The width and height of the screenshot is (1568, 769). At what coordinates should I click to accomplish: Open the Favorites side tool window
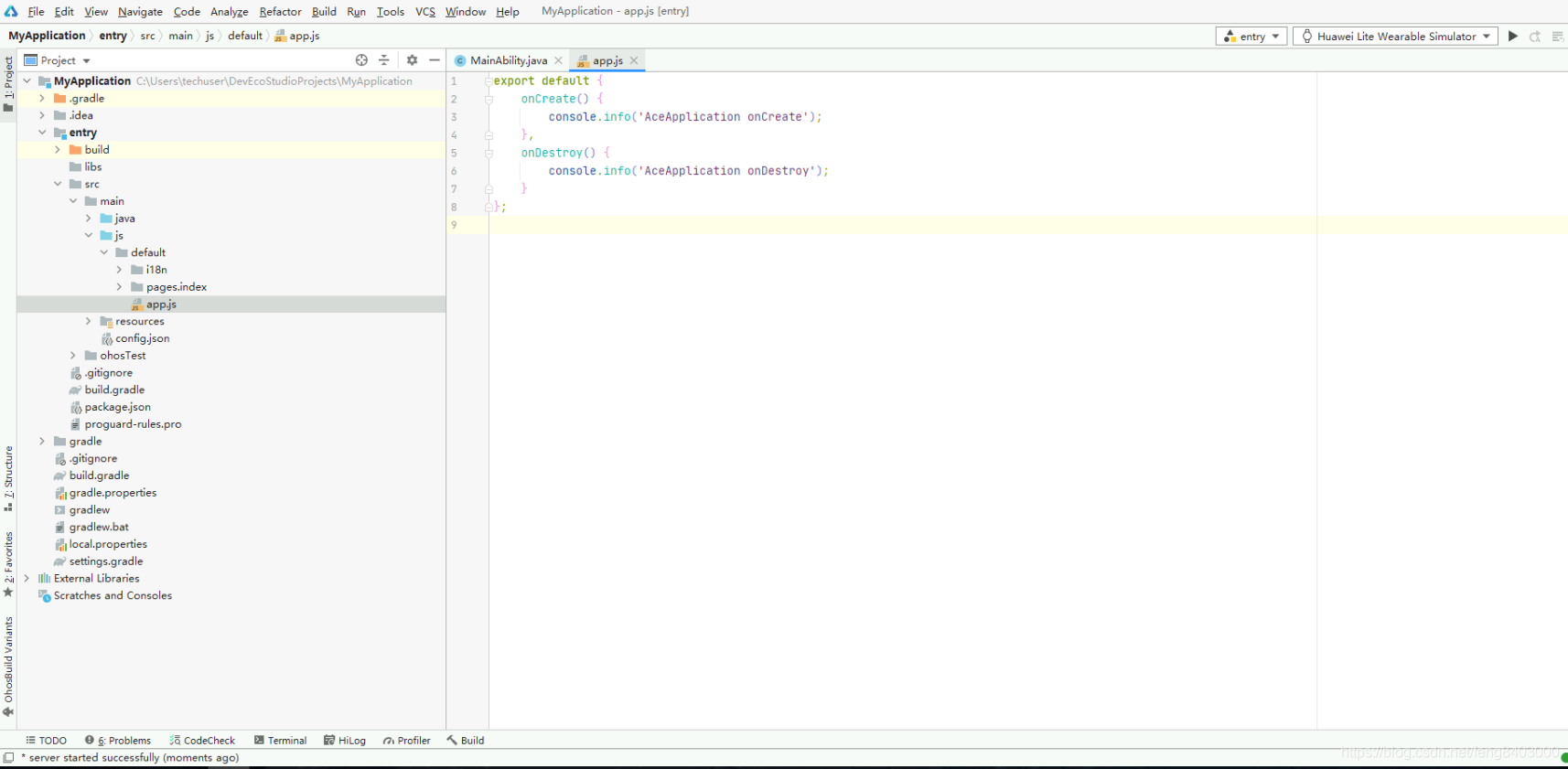[x=8, y=564]
